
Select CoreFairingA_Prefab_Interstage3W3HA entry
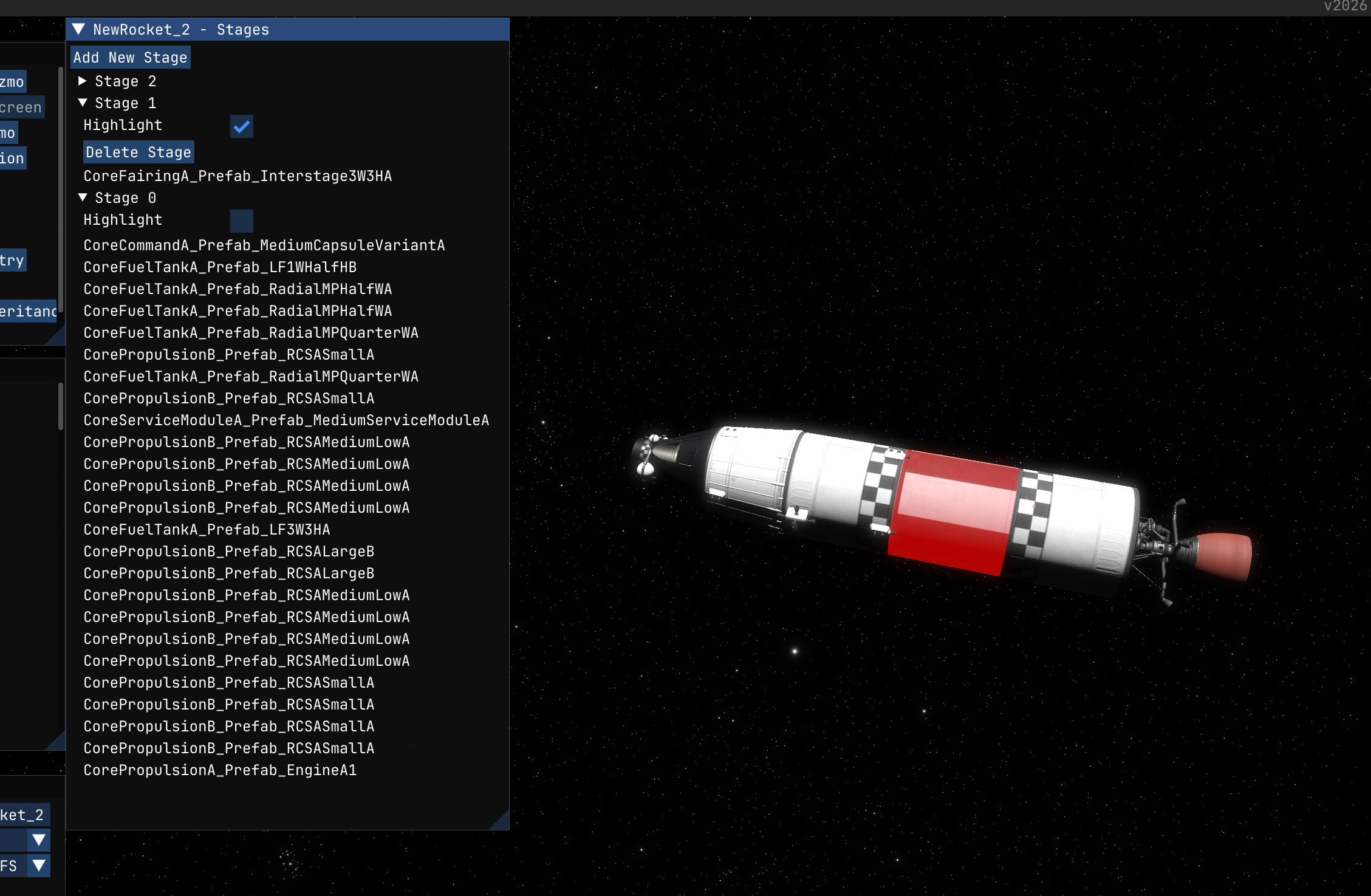[x=238, y=176]
